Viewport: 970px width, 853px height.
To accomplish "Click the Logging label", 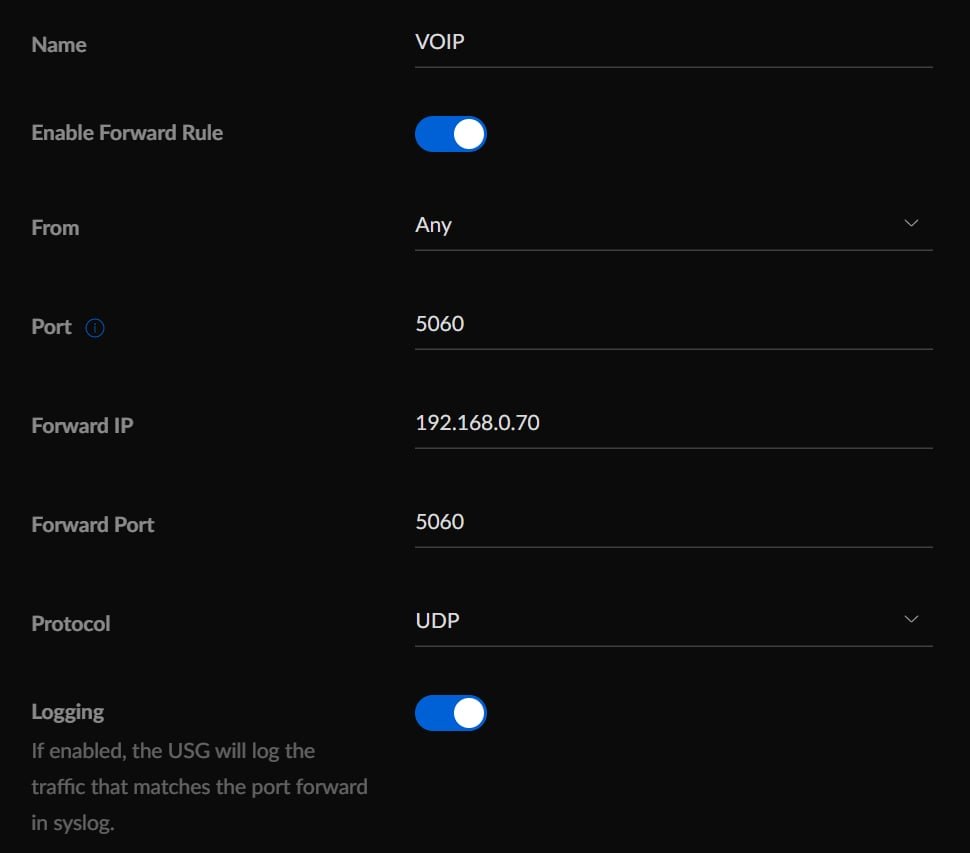I will pos(67,712).
